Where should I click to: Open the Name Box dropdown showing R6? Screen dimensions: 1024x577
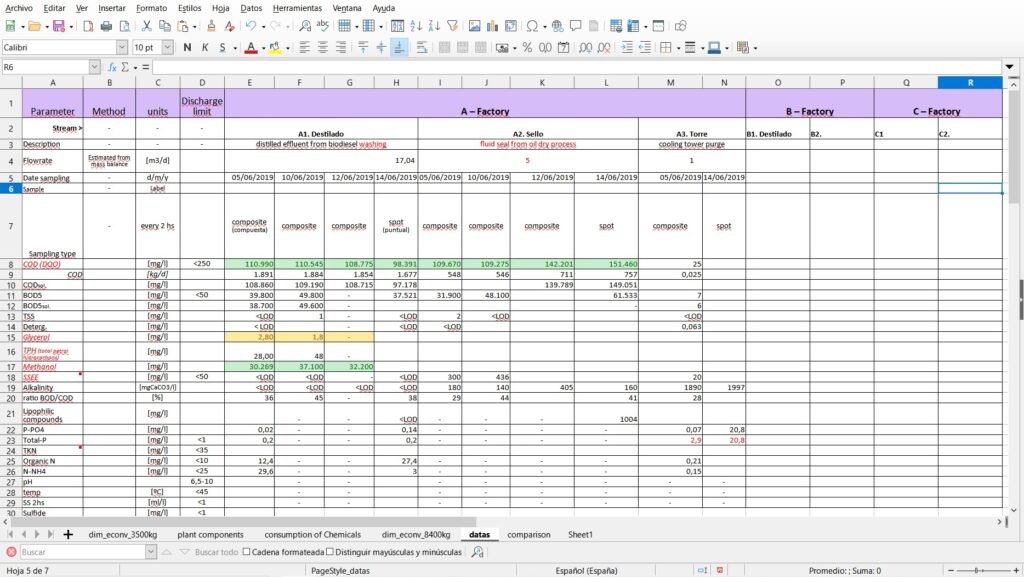pos(95,67)
